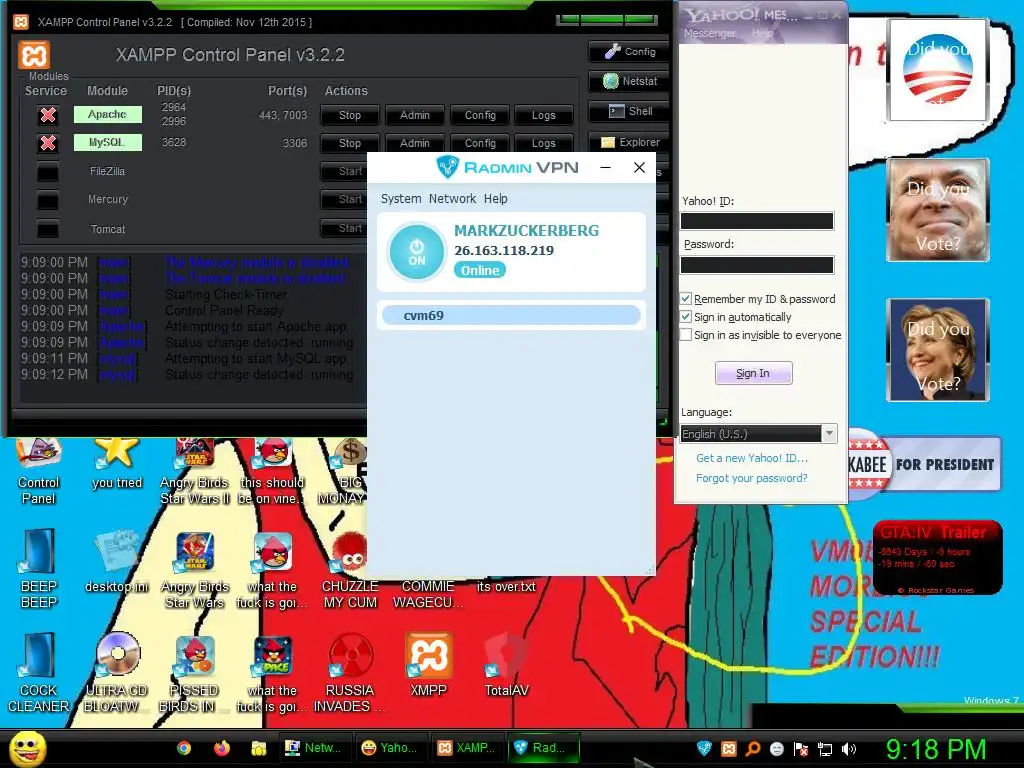Open Chrome from the taskbar
The width and height of the screenshot is (1024, 768).
pyautogui.click(x=184, y=748)
